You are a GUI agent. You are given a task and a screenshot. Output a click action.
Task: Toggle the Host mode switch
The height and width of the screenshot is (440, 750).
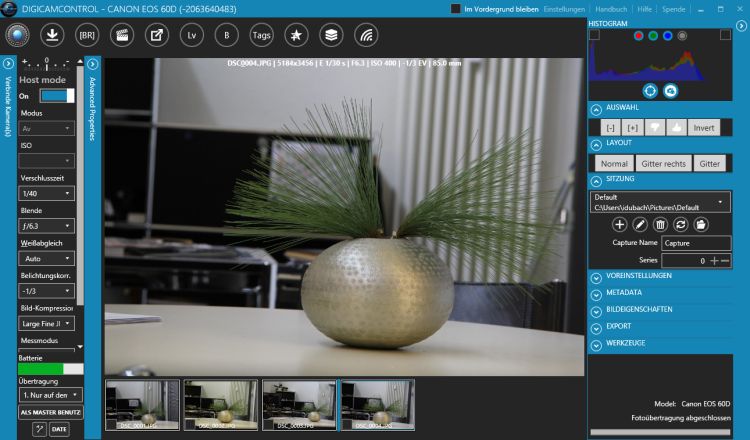click(56, 96)
